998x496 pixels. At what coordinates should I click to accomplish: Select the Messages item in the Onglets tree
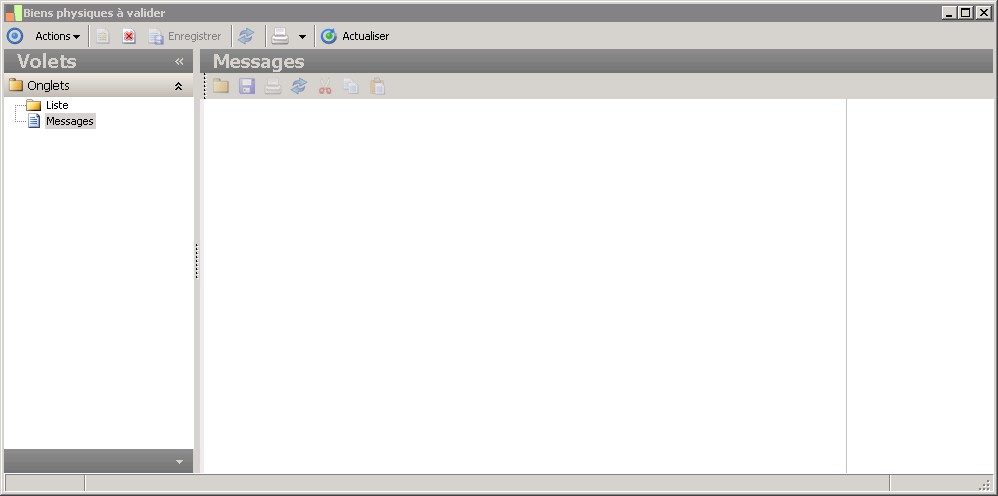point(69,121)
